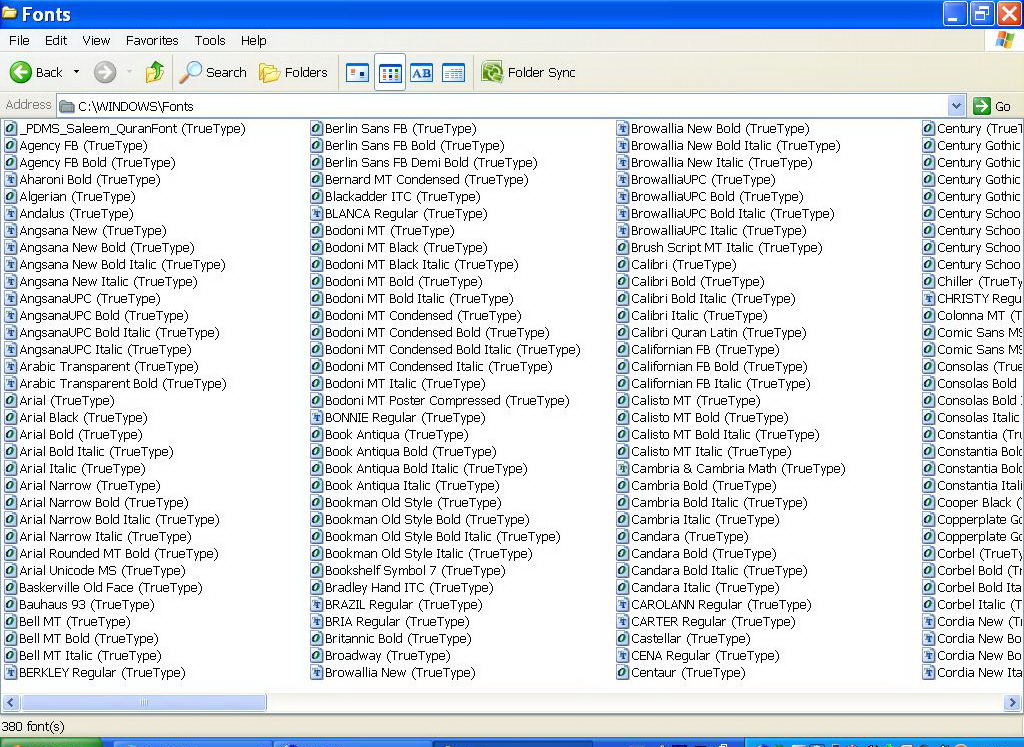Viewport: 1024px width, 747px height.
Task: Click the Go button
Action: [993, 106]
